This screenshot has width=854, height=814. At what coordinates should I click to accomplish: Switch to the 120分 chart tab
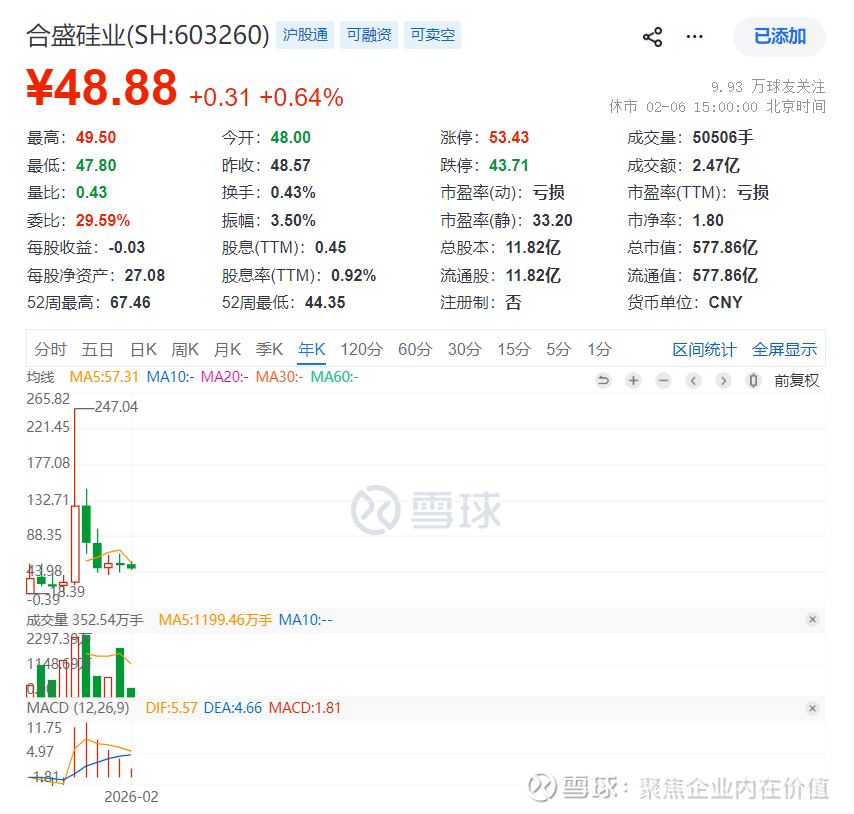point(362,349)
